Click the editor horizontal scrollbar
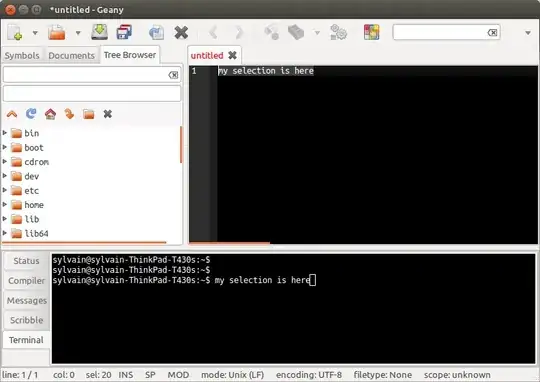Screen dimensions: 540x382 229,243
